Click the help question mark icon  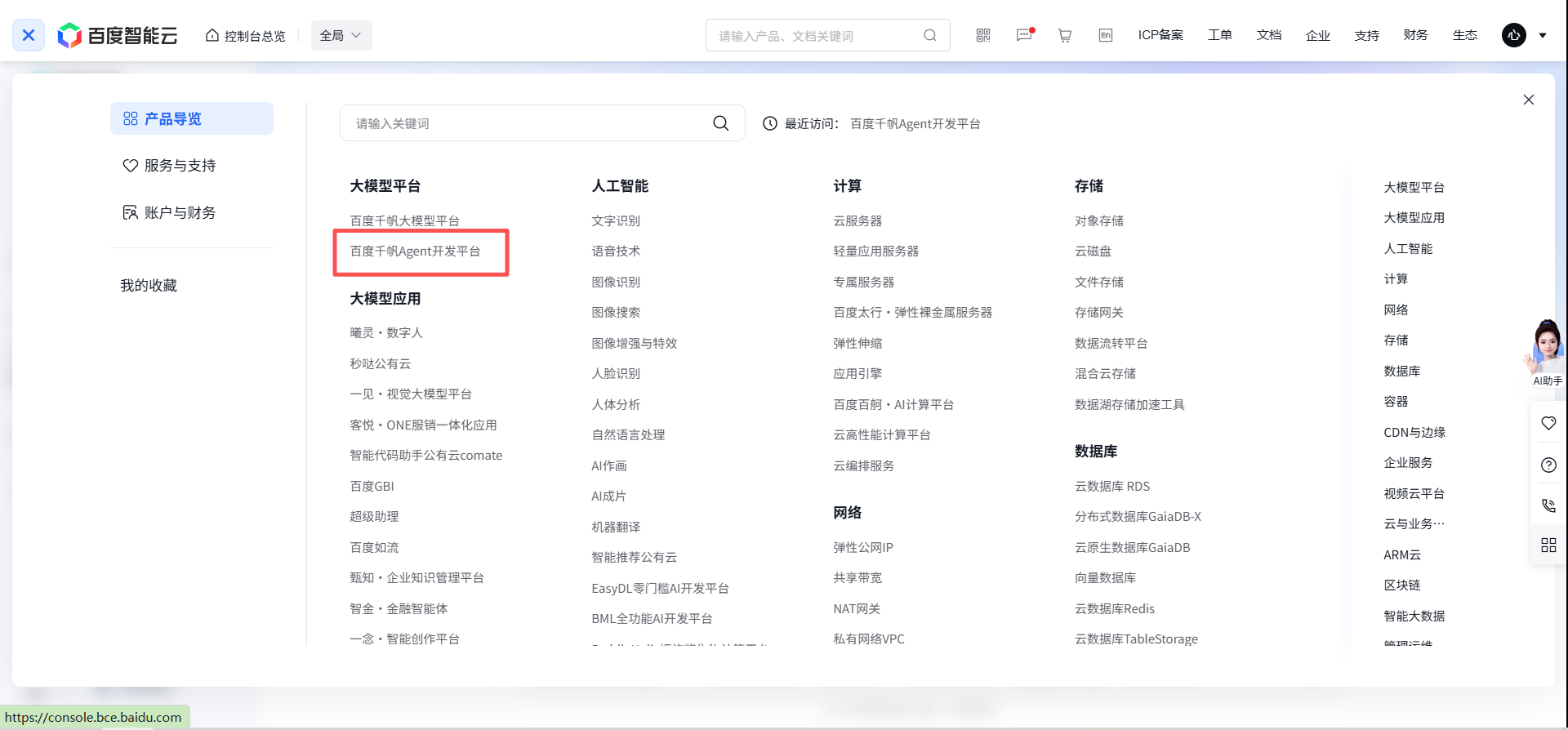1548,465
